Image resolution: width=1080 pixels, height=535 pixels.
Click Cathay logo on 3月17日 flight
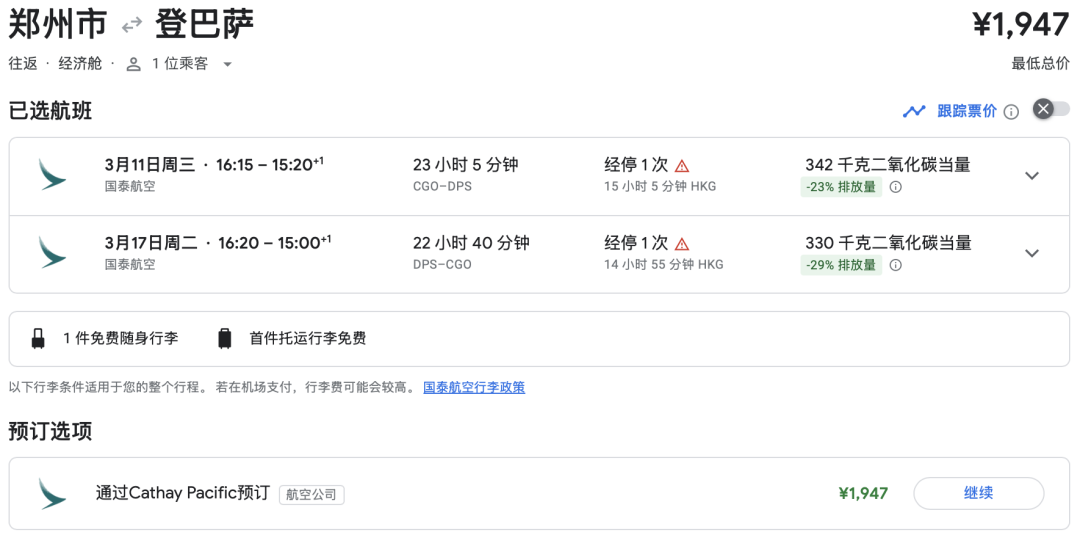[x=52, y=253]
